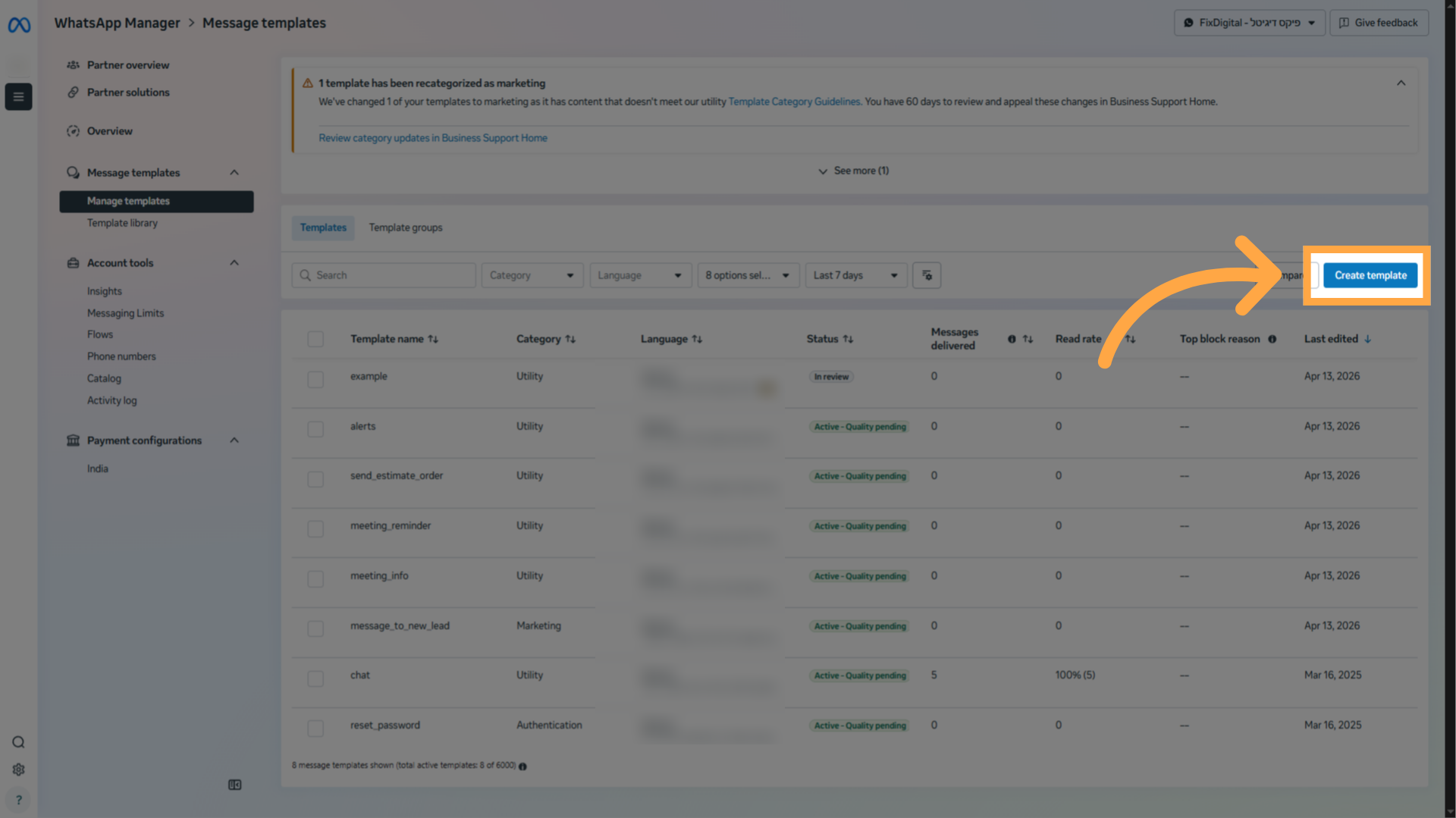Check the example template row checkbox

tap(315, 379)
